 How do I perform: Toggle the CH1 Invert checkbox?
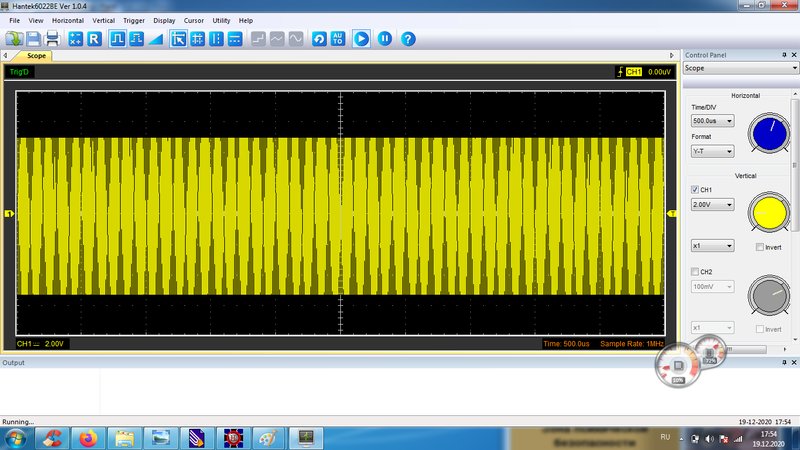760,246
